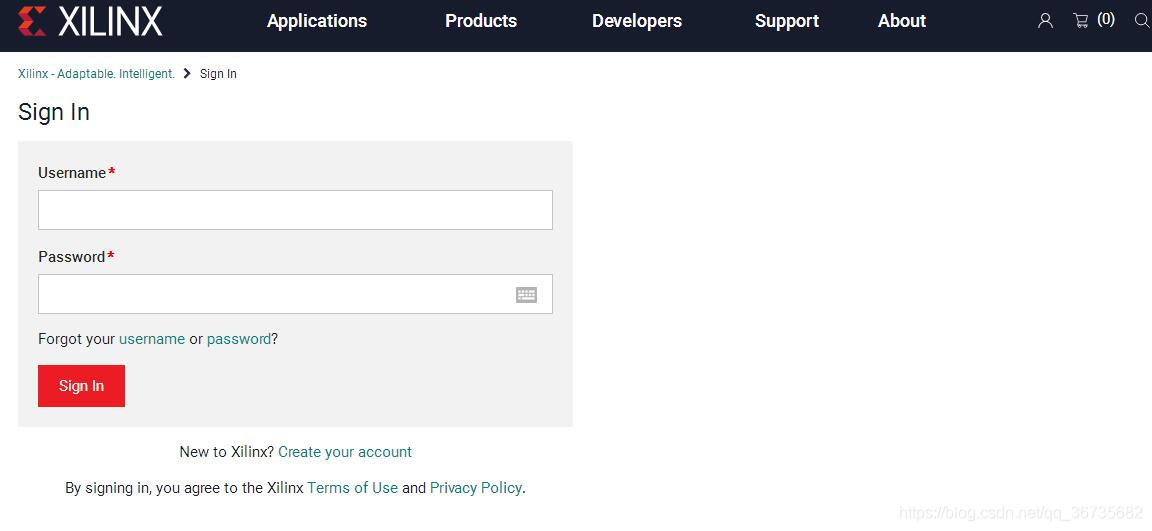
Task: Click the Username field label
Action: pos(72,173)
